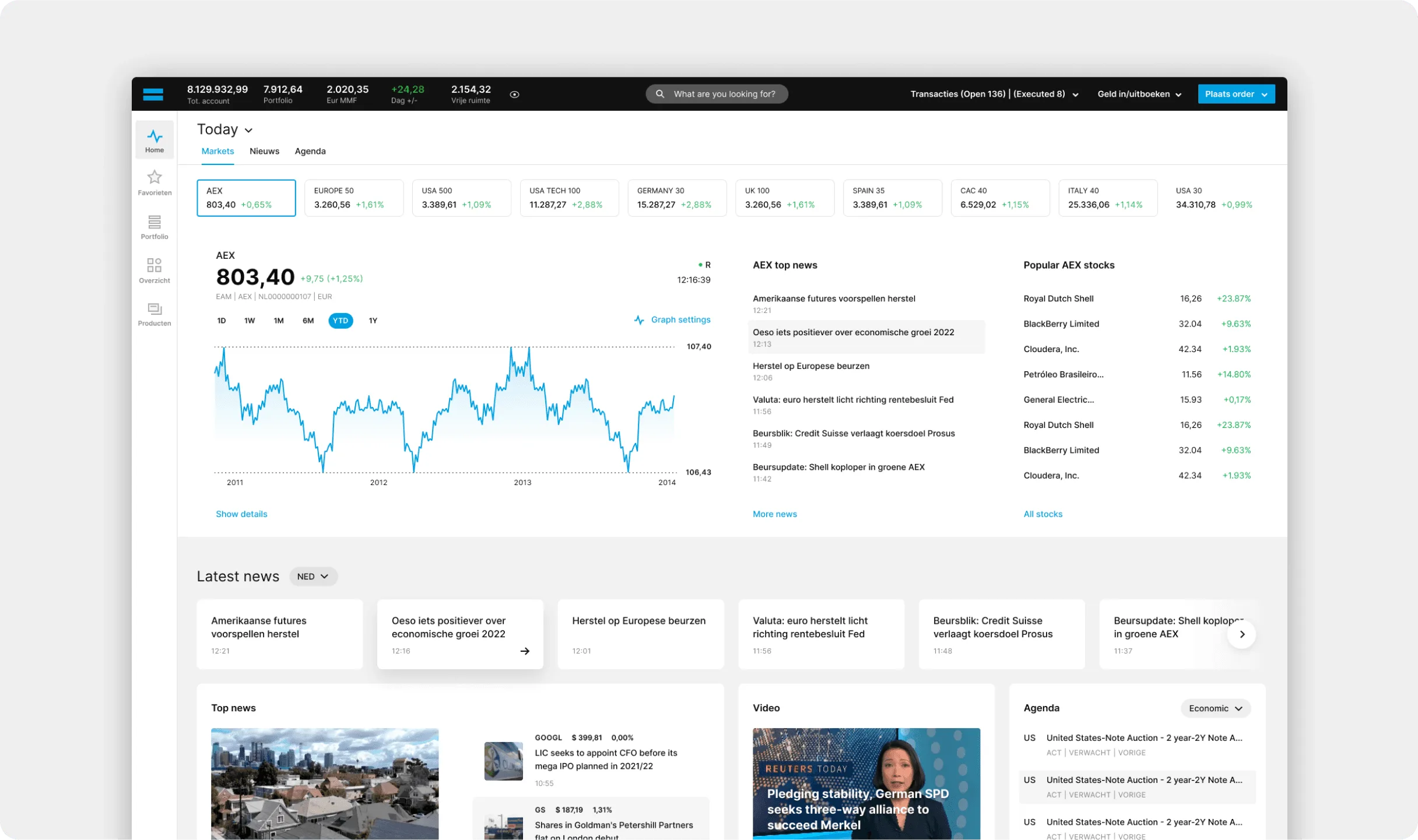Click More news link

tap(774, 514)
